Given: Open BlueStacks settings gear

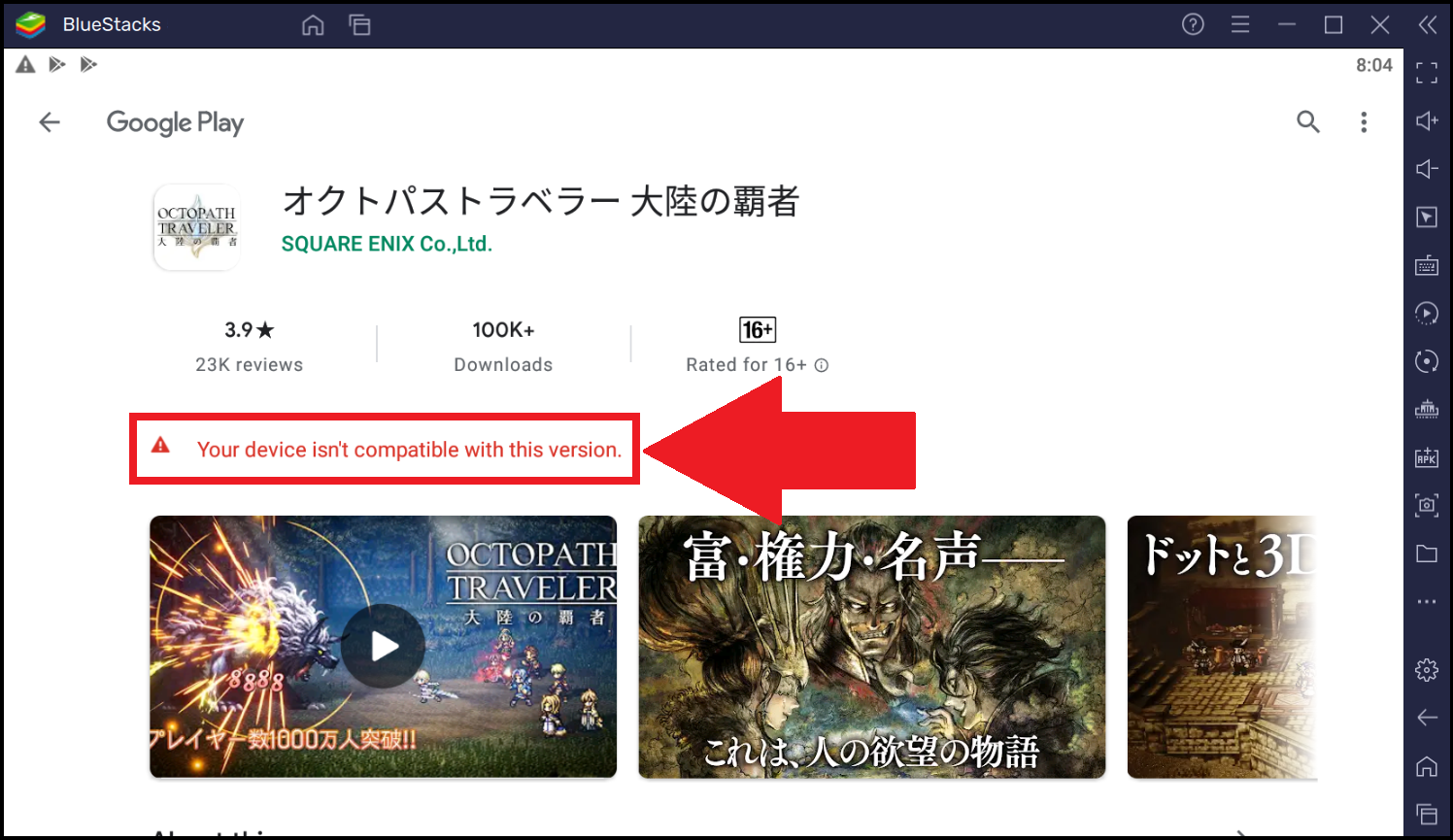Looking at the screenshot, I should [1427, 669].
